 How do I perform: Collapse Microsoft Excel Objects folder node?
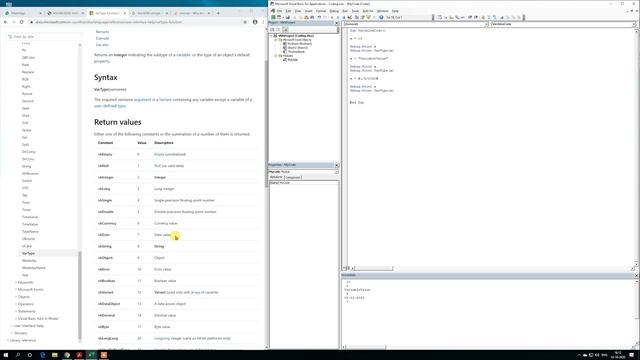click(276, 40)
